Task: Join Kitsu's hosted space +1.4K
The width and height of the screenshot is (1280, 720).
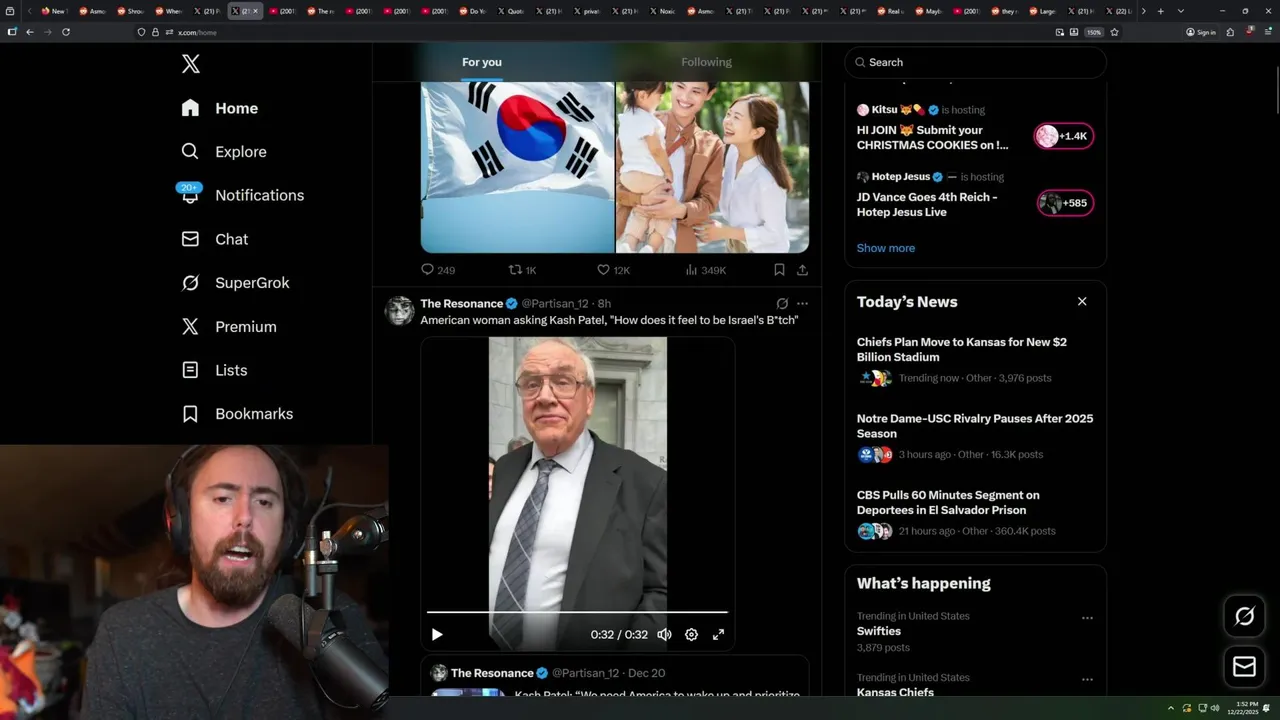Action: [1064, 136]
